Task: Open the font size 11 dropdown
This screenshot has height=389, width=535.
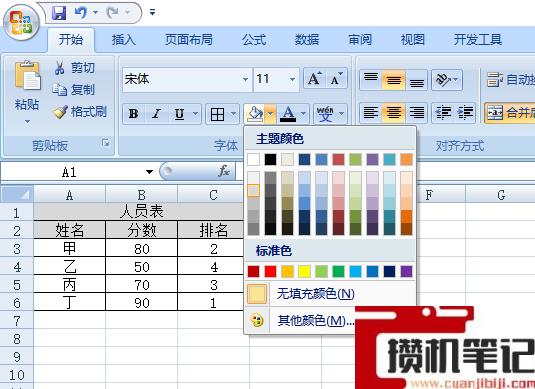Action: click(x=292, y=80)
